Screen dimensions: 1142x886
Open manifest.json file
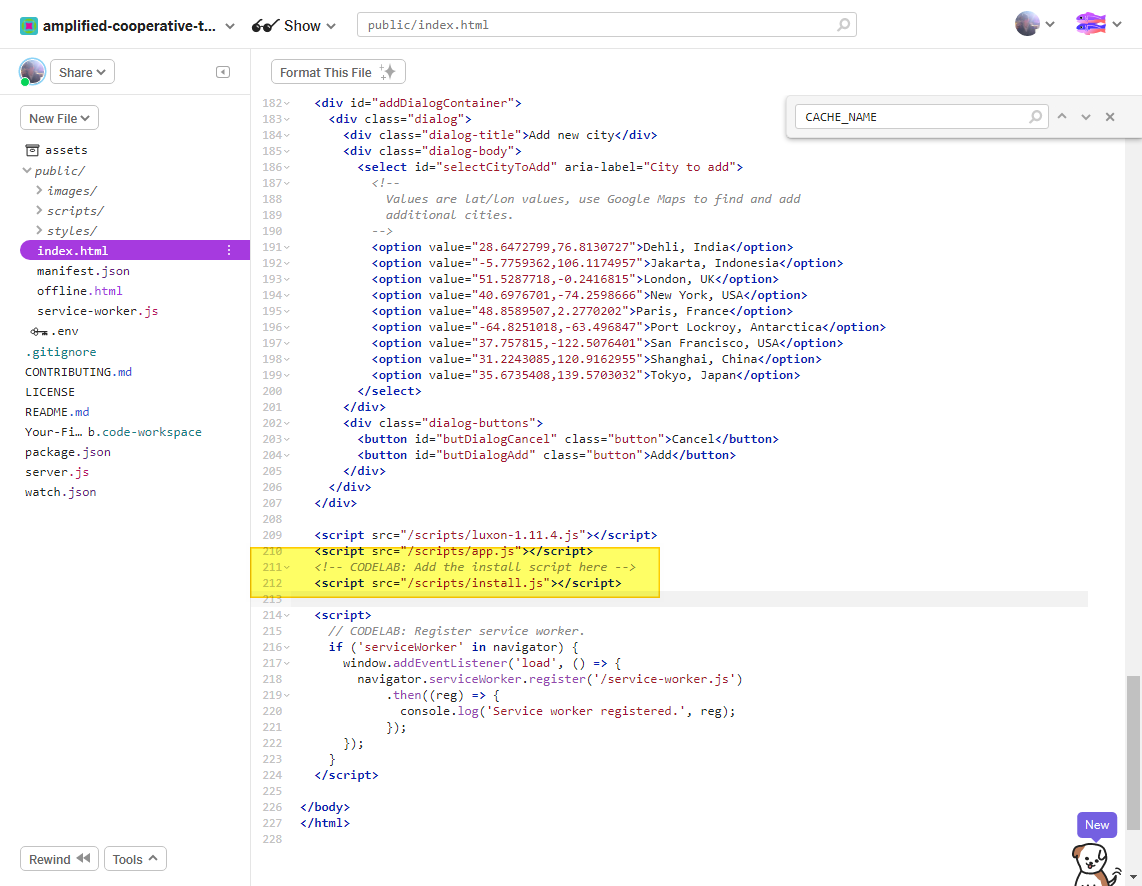point(83,271)
